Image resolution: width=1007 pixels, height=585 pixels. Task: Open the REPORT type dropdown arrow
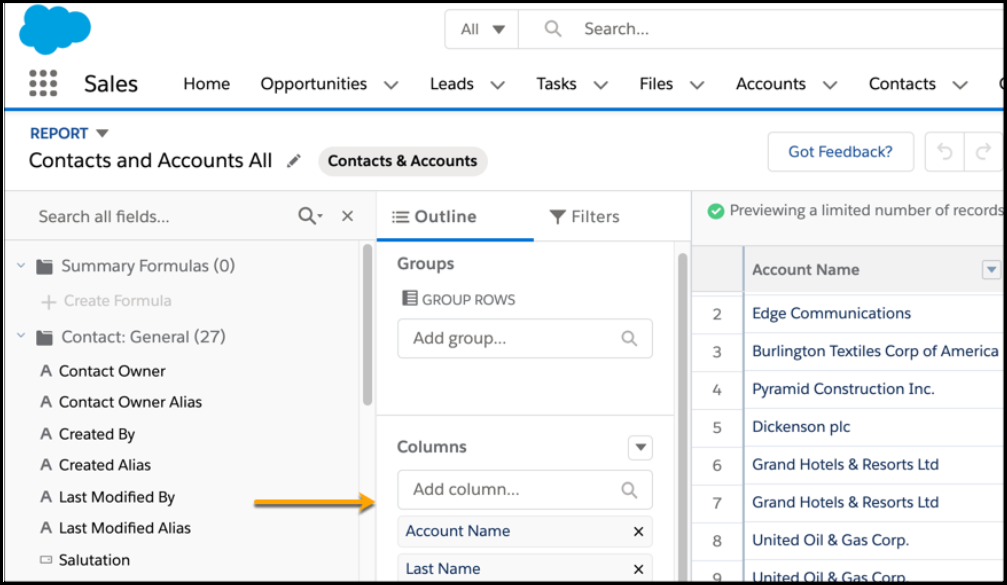[102, 133]
